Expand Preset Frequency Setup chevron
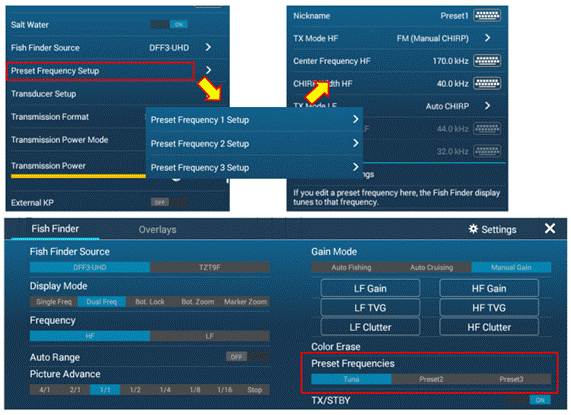The width and height of the screenshot is (571, 415). tap(208, 70)
